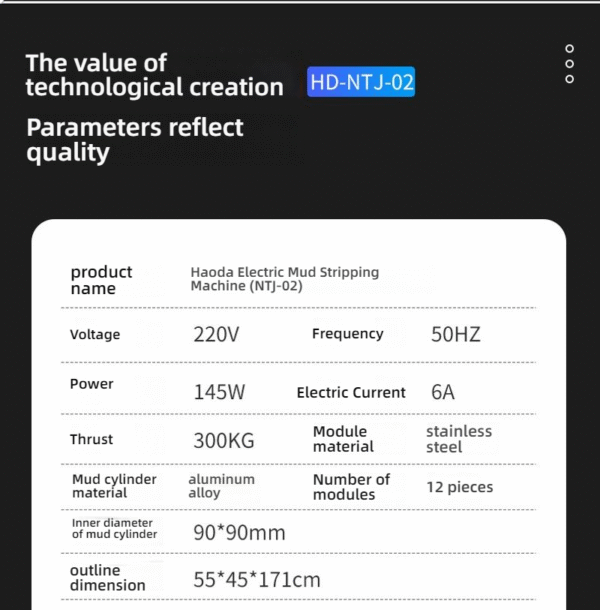Select the 220V voltage value
This screenshot has width=600, height=610.
click(216, 334)
